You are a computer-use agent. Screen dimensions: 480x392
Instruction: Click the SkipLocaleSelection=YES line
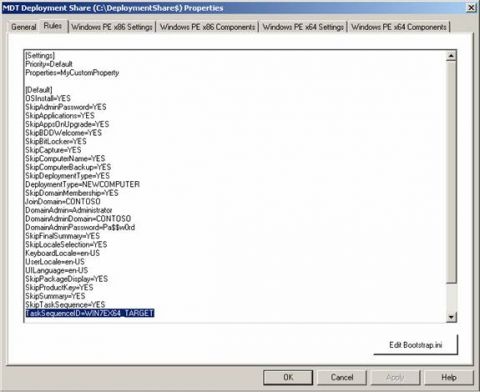coord(66,245)
